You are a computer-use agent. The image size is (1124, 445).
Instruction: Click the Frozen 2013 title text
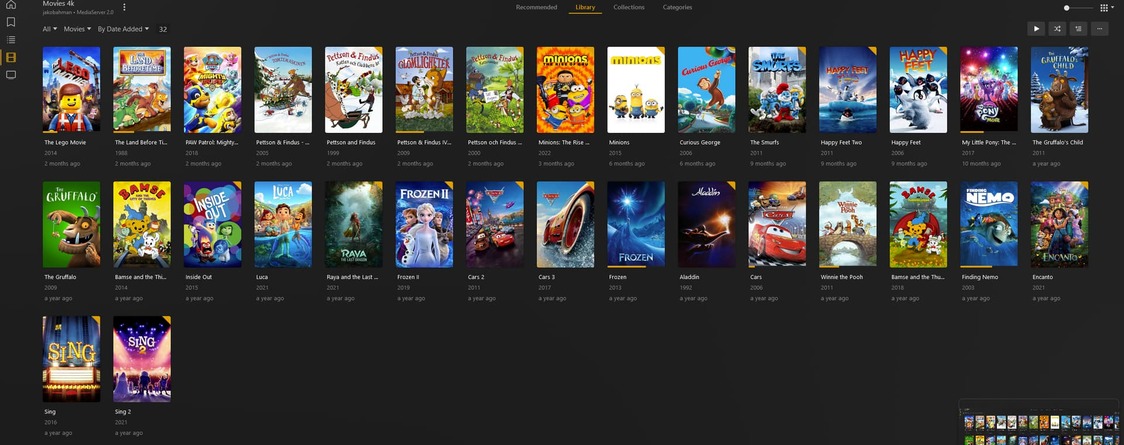618,277
